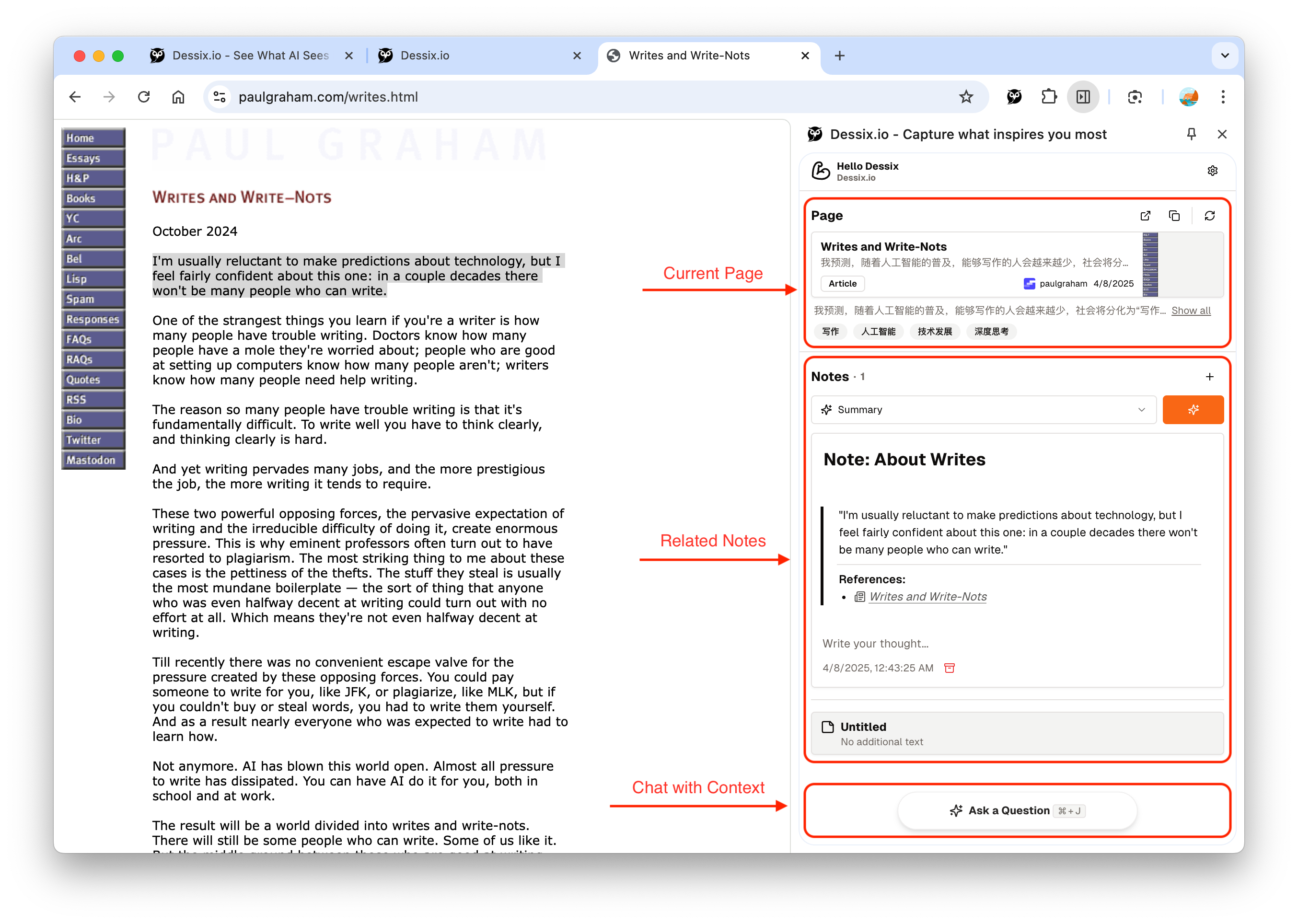Click Show all summary link

[x=1191, y=311]
